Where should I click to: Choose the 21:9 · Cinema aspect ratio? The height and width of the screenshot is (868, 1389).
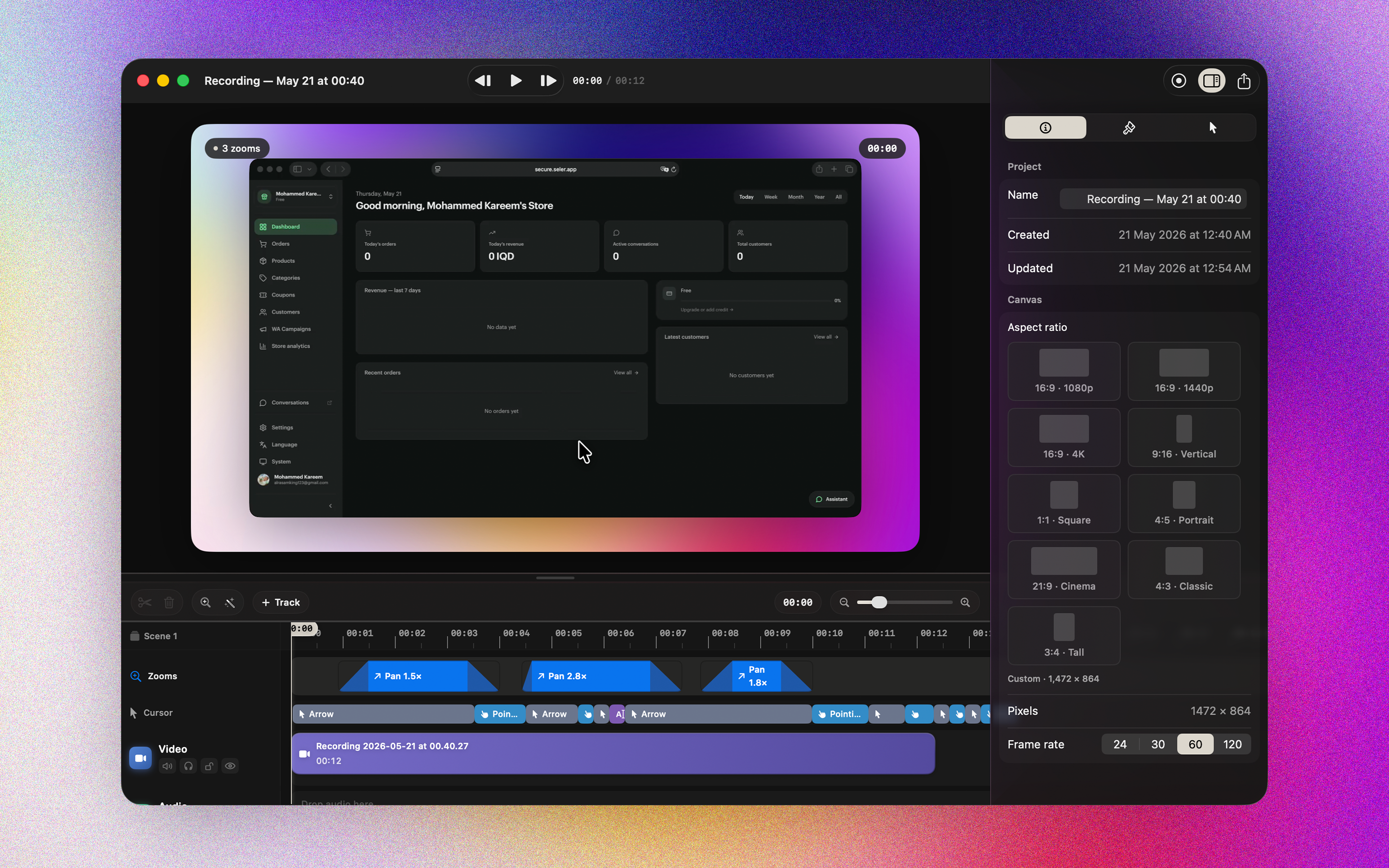[1063, 569]
